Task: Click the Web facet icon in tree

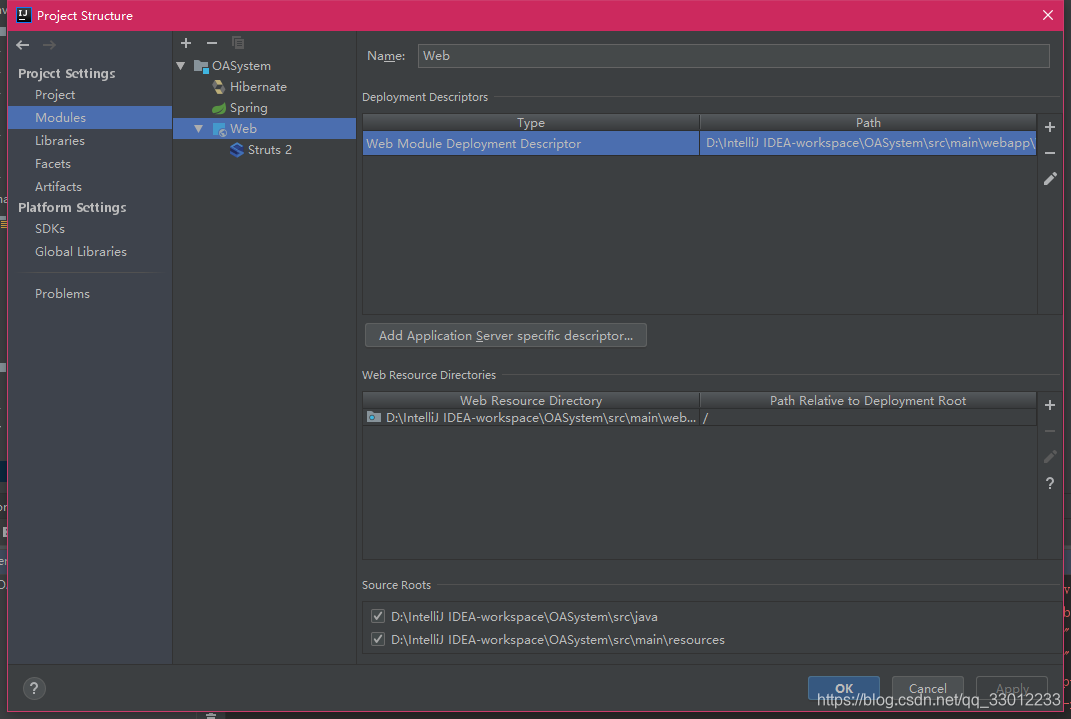Action: coord(219,129)
